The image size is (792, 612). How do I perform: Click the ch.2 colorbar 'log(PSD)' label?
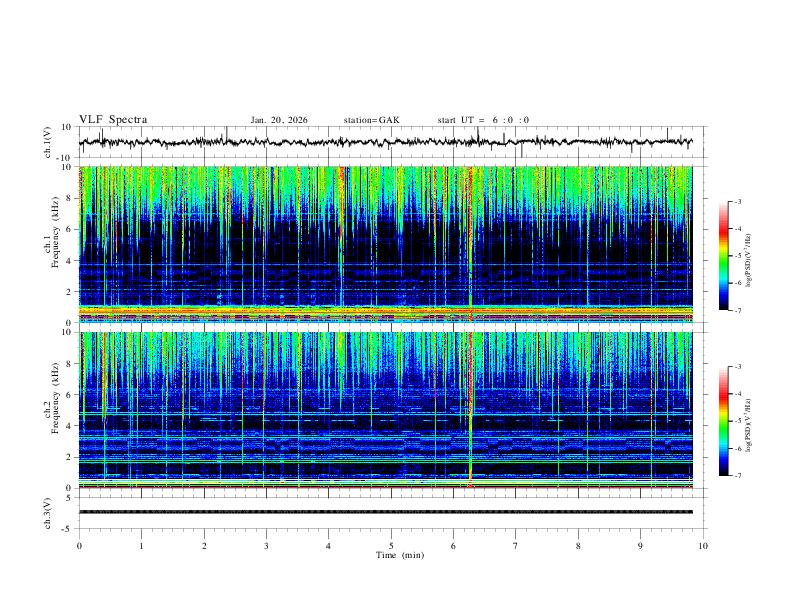749,425
